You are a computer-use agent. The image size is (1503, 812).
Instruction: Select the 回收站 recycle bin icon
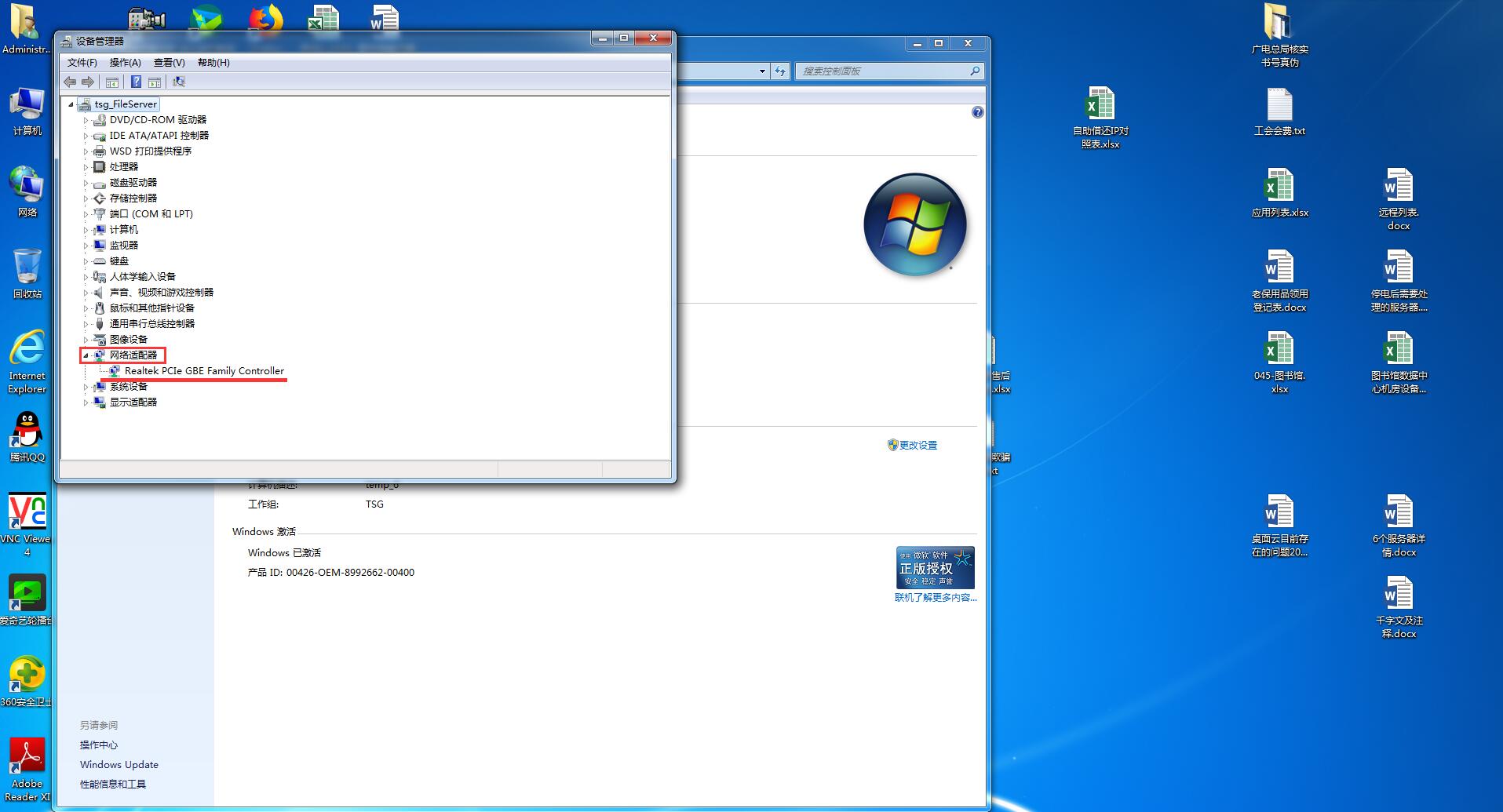(x=27, y=274)
